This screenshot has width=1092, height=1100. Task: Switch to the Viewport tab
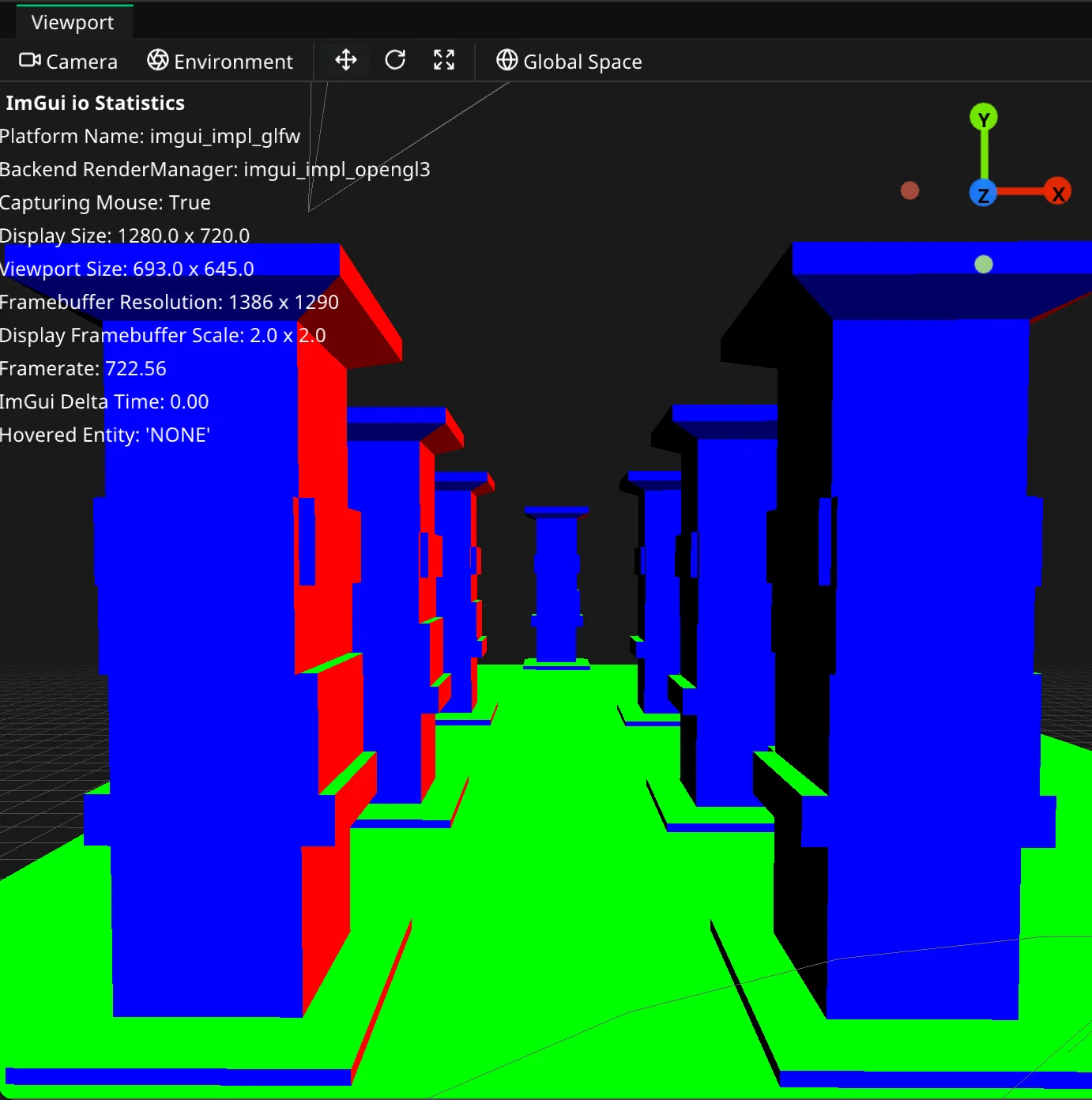(73, 22)
